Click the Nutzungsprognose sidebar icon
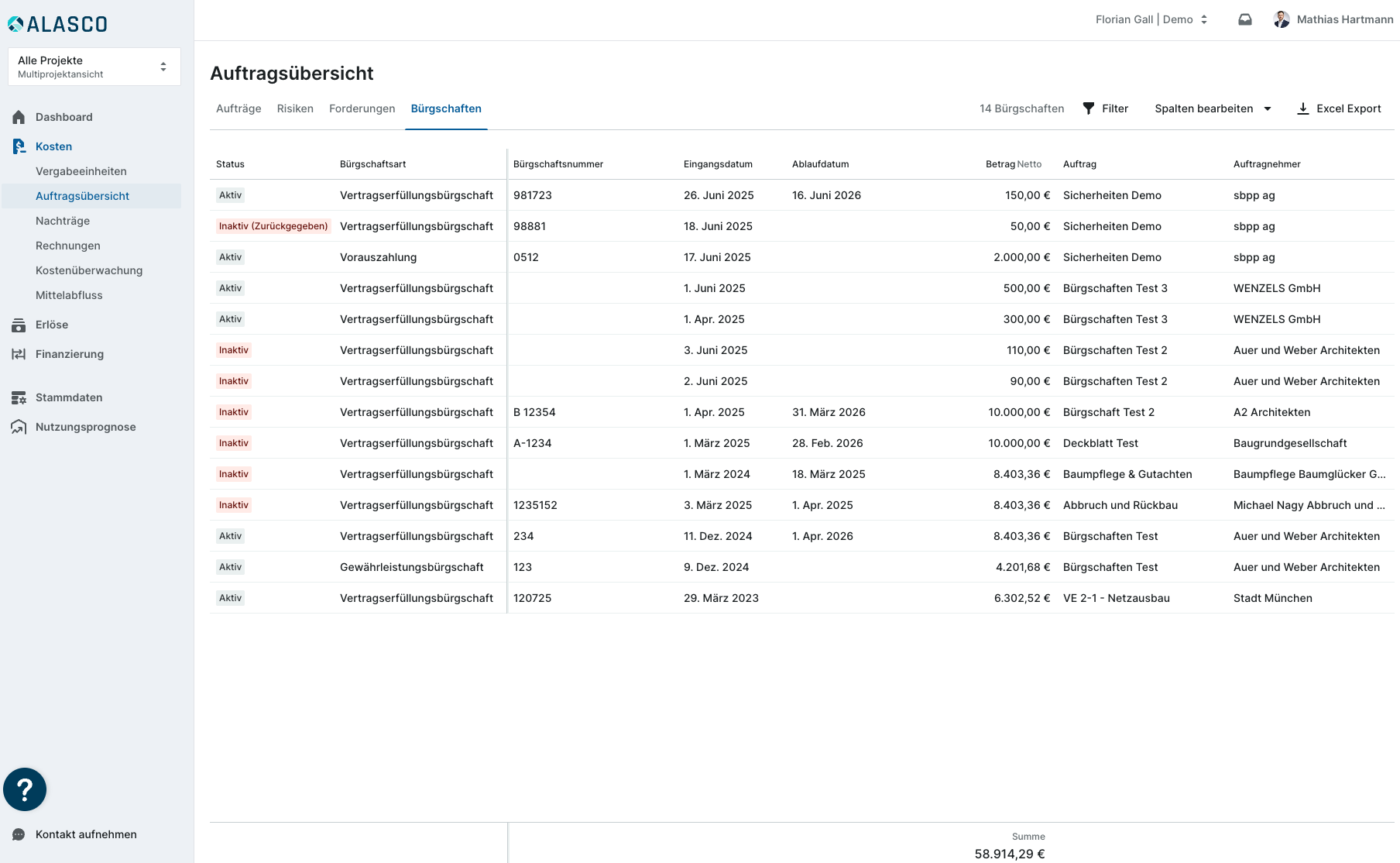 pyautogui.click(x=19, y=427)
